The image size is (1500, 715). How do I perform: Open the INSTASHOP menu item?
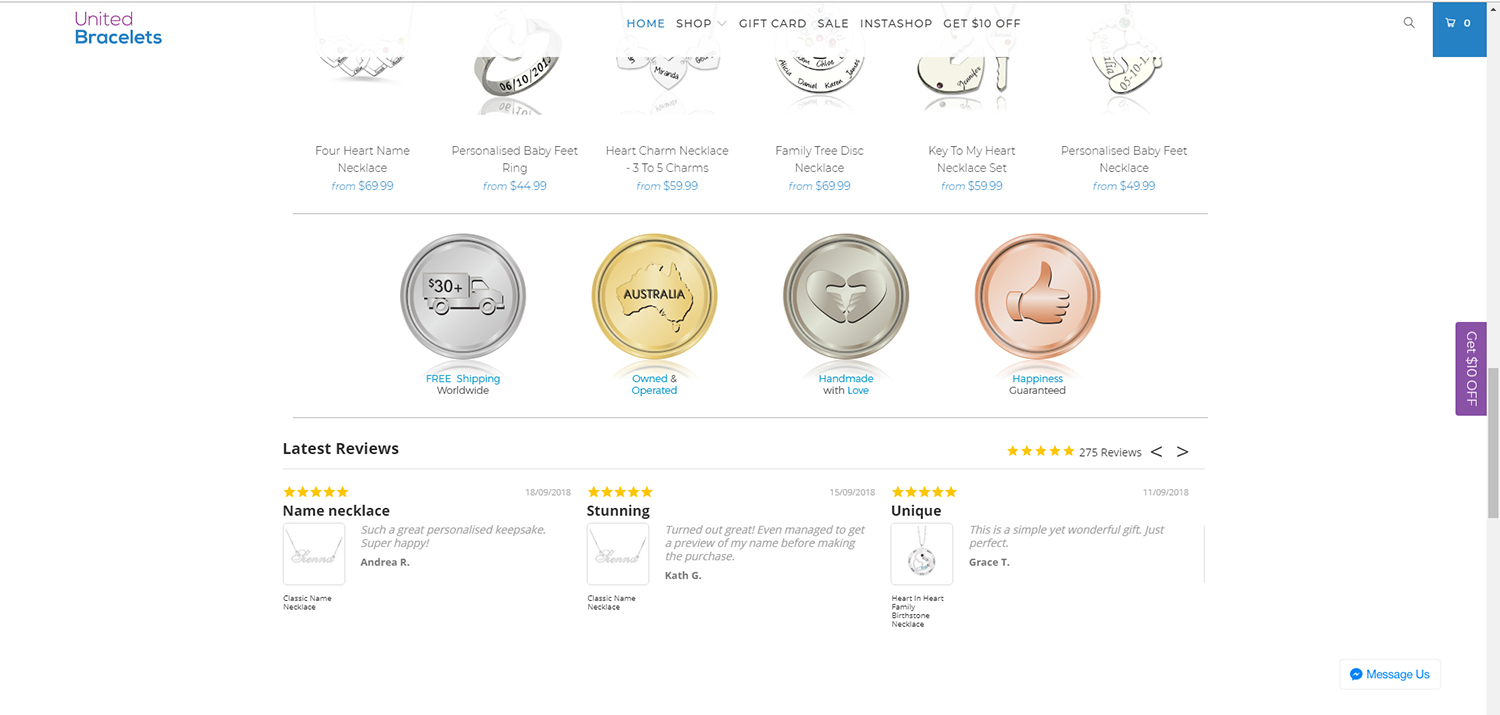[x=896, y=23]
